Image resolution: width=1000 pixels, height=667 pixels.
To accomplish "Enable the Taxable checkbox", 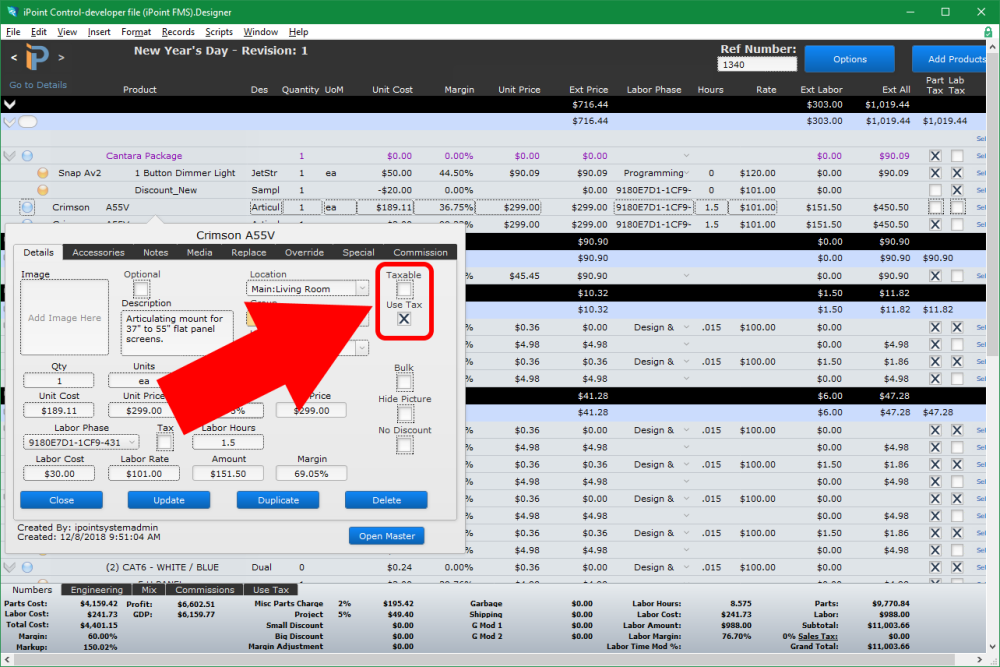I will 404,289.
